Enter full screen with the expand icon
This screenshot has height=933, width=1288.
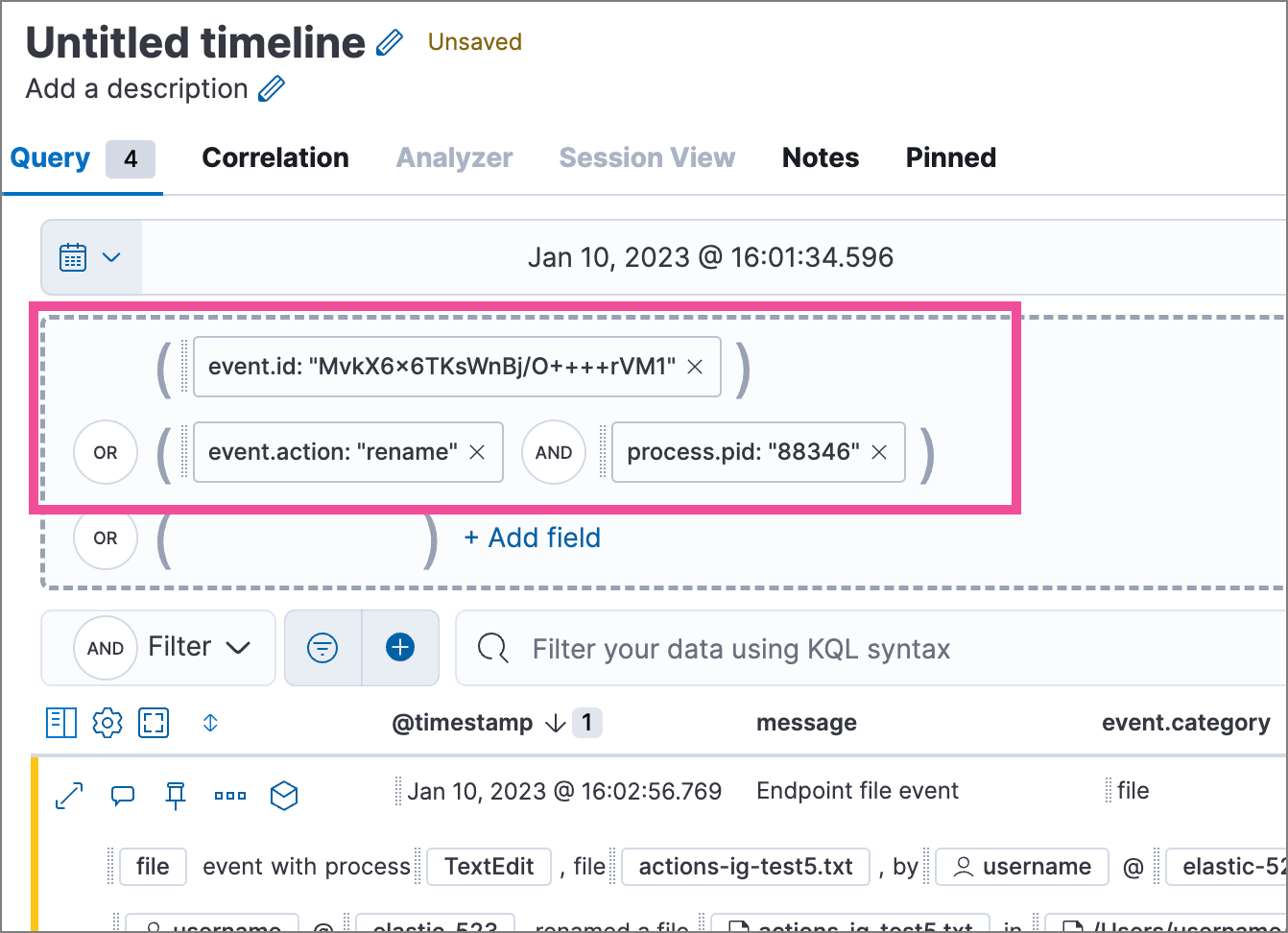coord(154,723)
